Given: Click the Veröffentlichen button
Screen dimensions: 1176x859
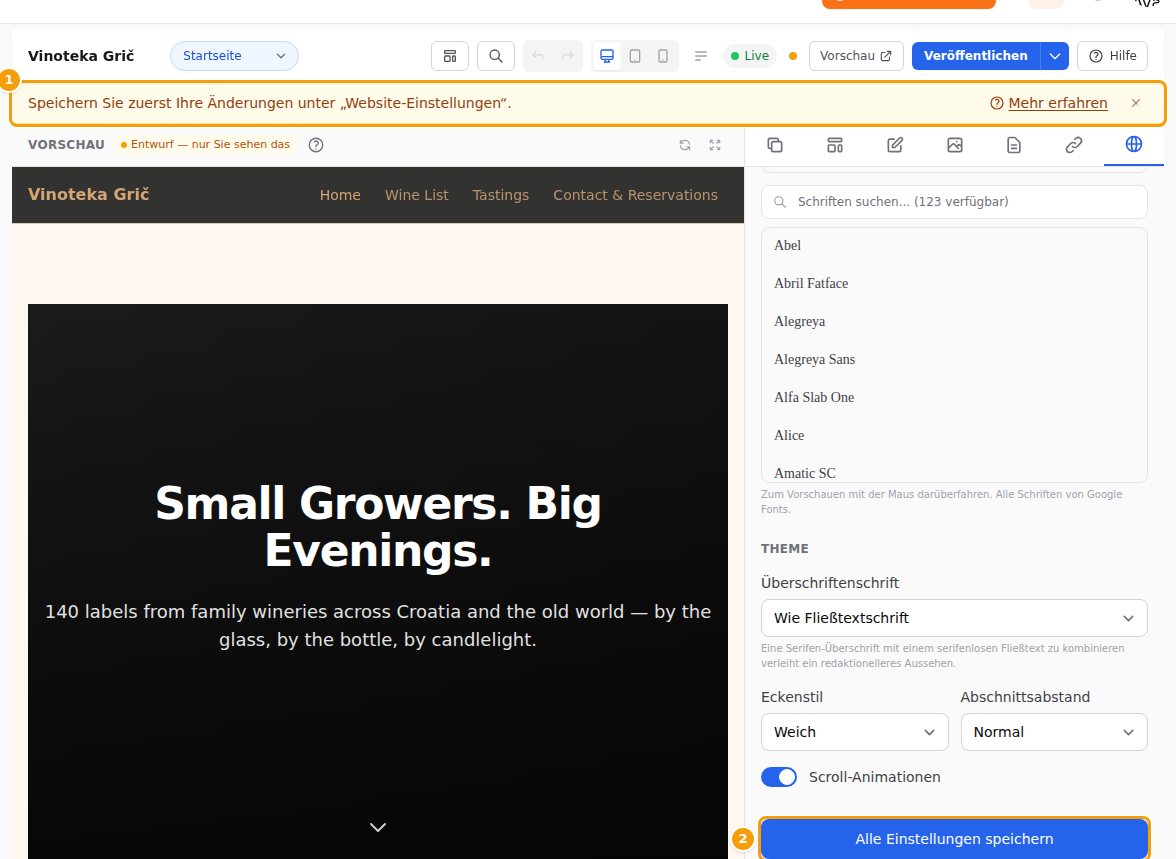Looking at the screenshot, I should (976, 56).
